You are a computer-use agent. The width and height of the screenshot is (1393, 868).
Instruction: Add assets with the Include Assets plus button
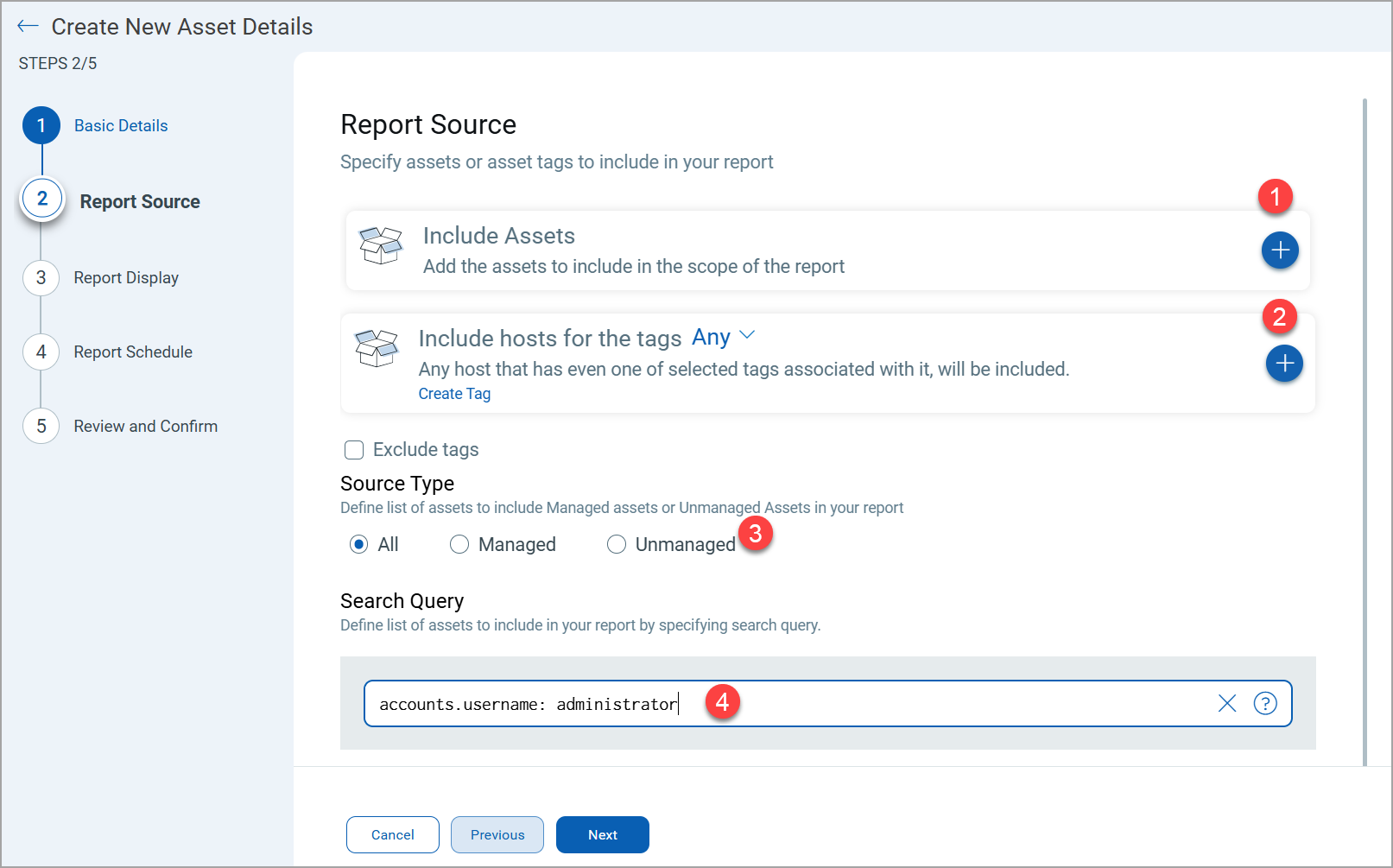click(1280, 250)
